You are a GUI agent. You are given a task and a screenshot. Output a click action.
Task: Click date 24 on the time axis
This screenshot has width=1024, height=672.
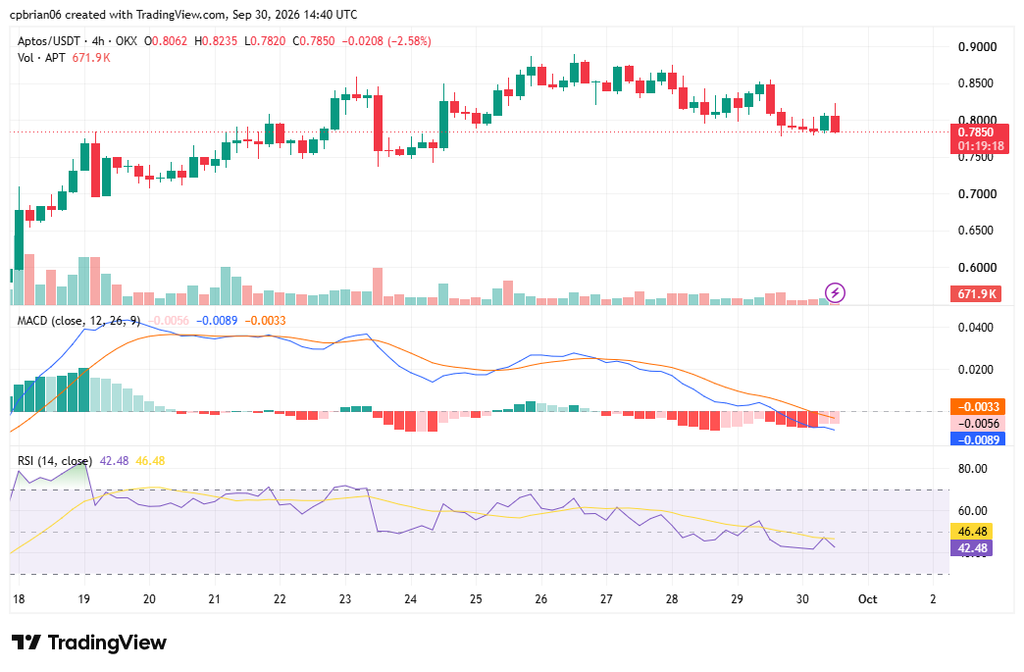pos(410,599)
